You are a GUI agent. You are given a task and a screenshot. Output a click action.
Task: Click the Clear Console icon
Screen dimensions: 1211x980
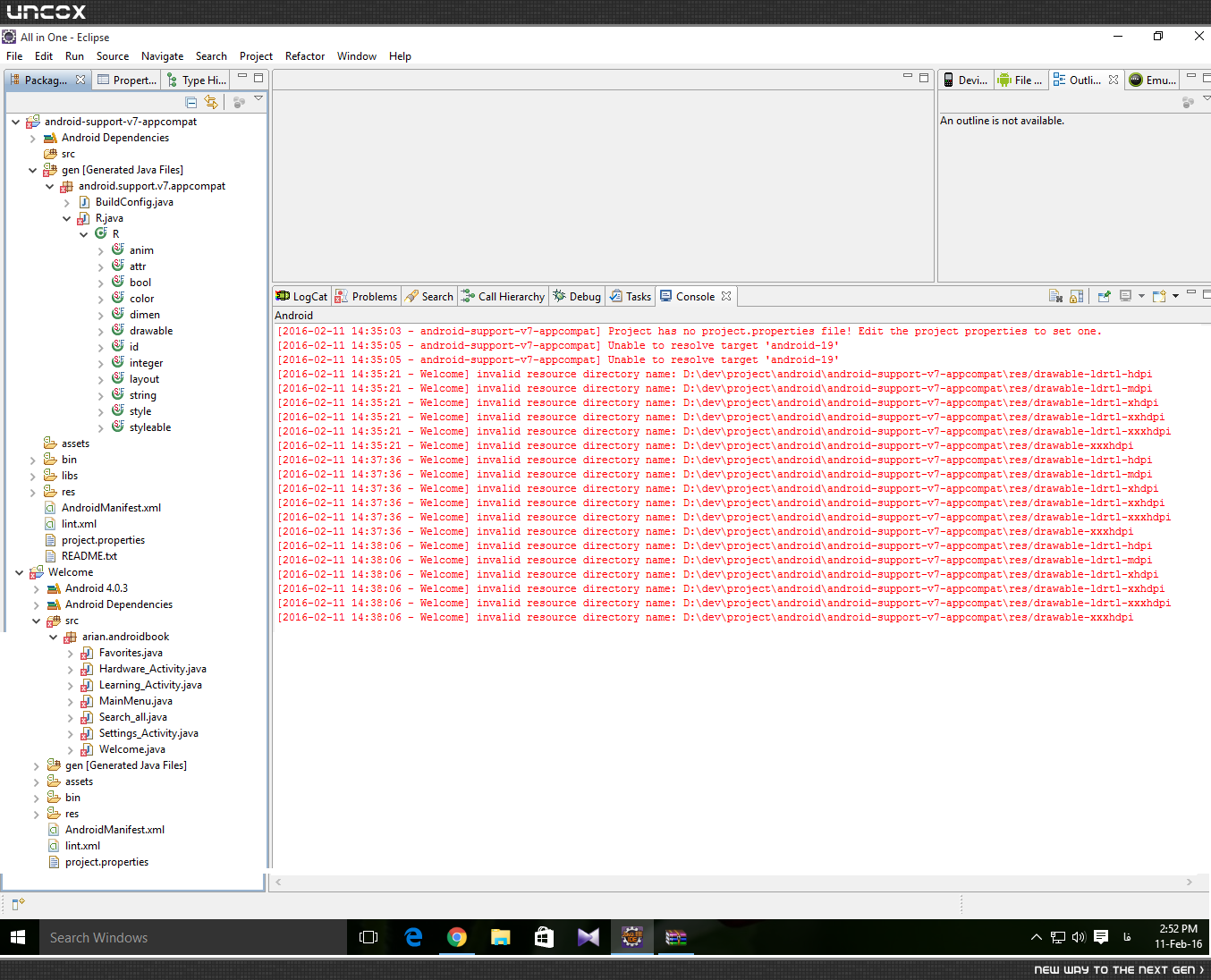1055,297
